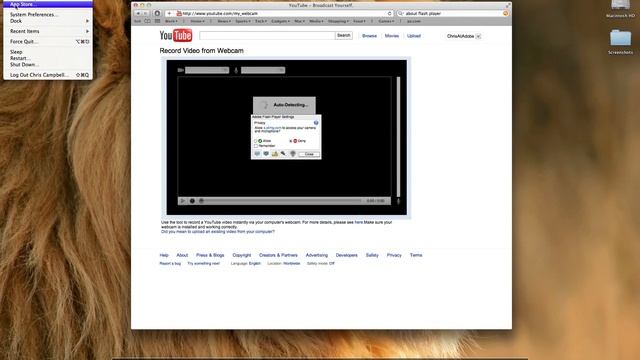Open the Privacy footer link
This screenshot has height=360, width=640.
(394, 255)
